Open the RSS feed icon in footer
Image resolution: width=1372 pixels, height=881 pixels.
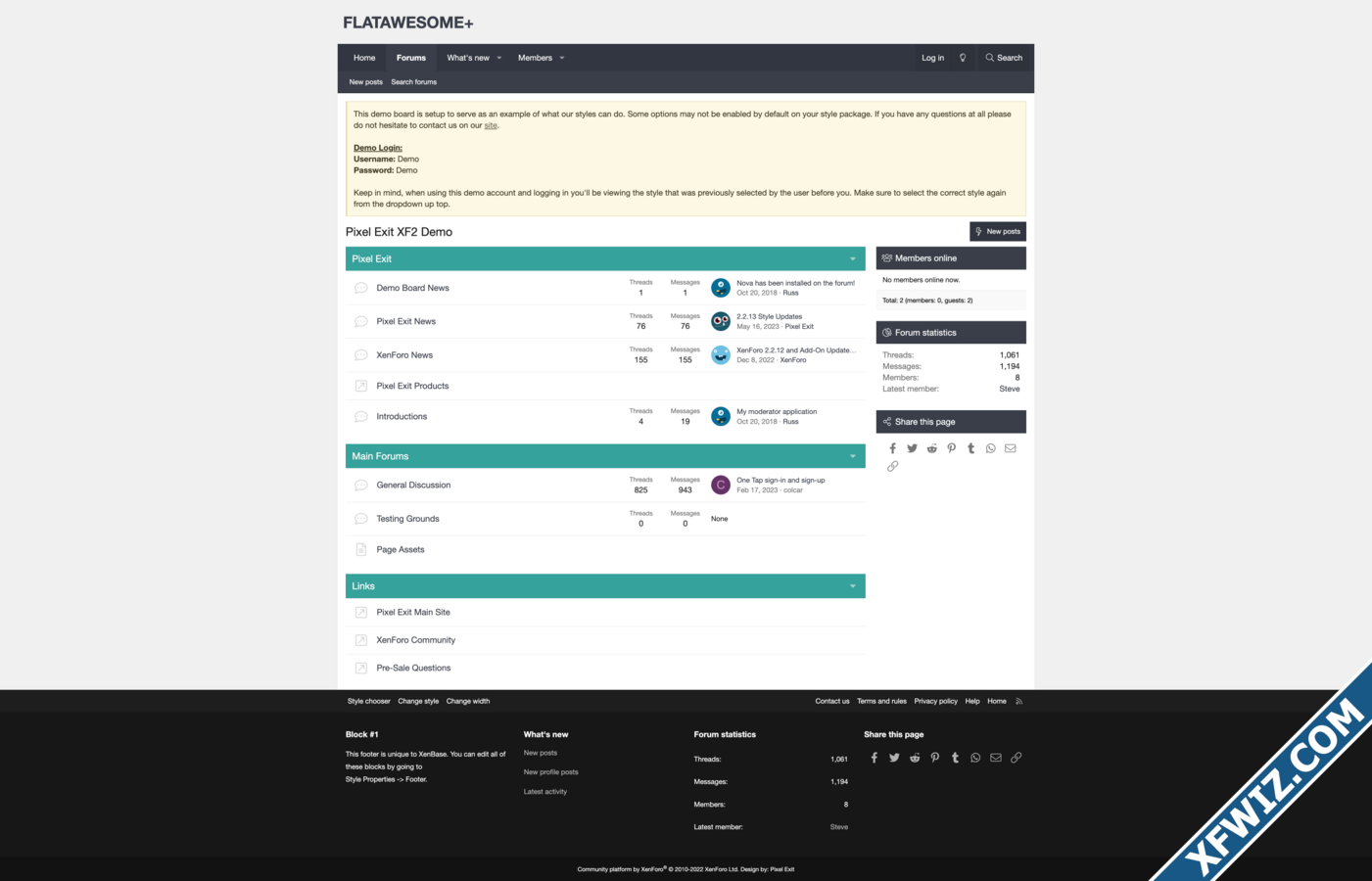click(x=1018, y=701)
